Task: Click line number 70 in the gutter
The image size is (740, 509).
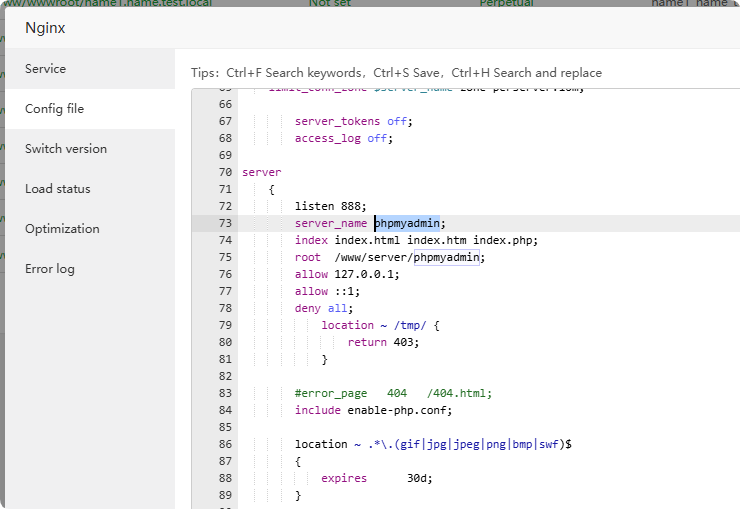Action: pos(224,172)
